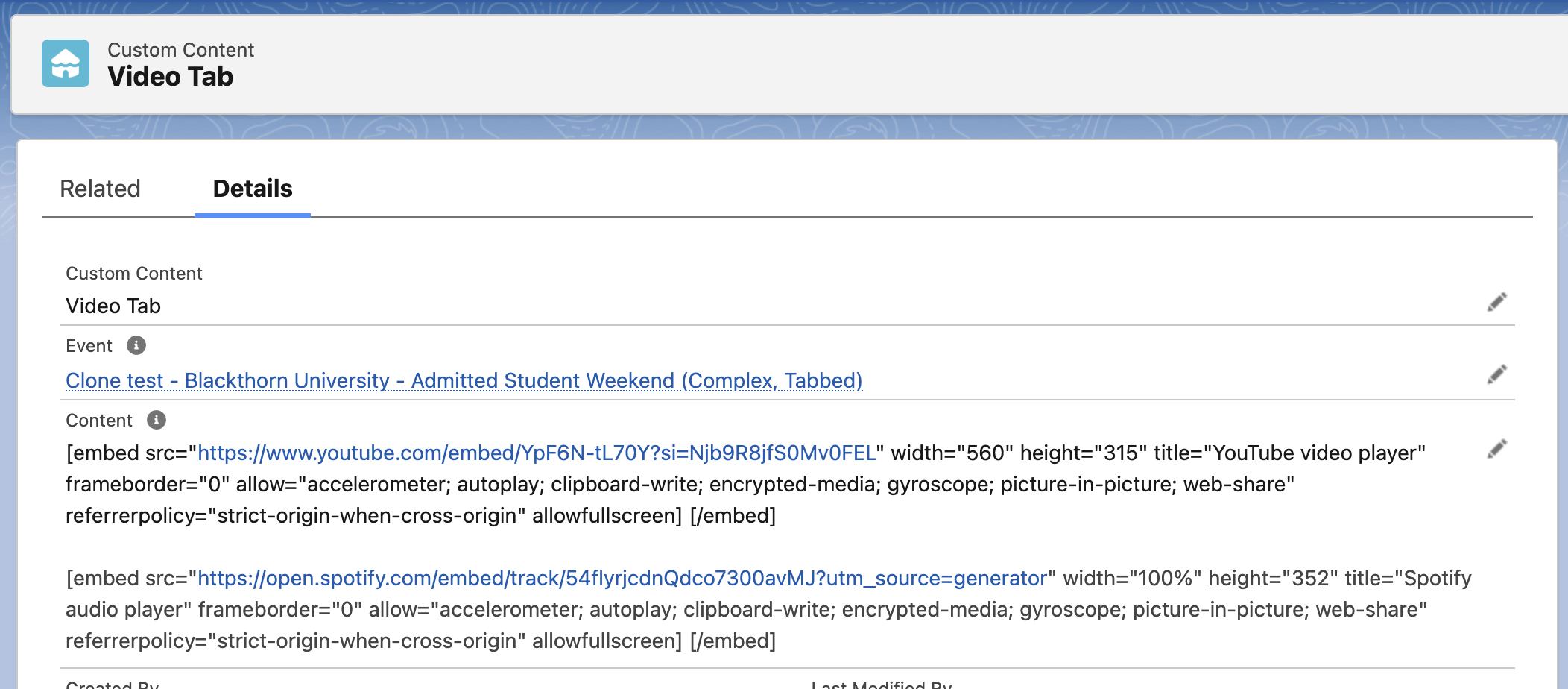Click the "YouTube video player" title text
1568x689 pixels.
click(x=1318, y=453)
